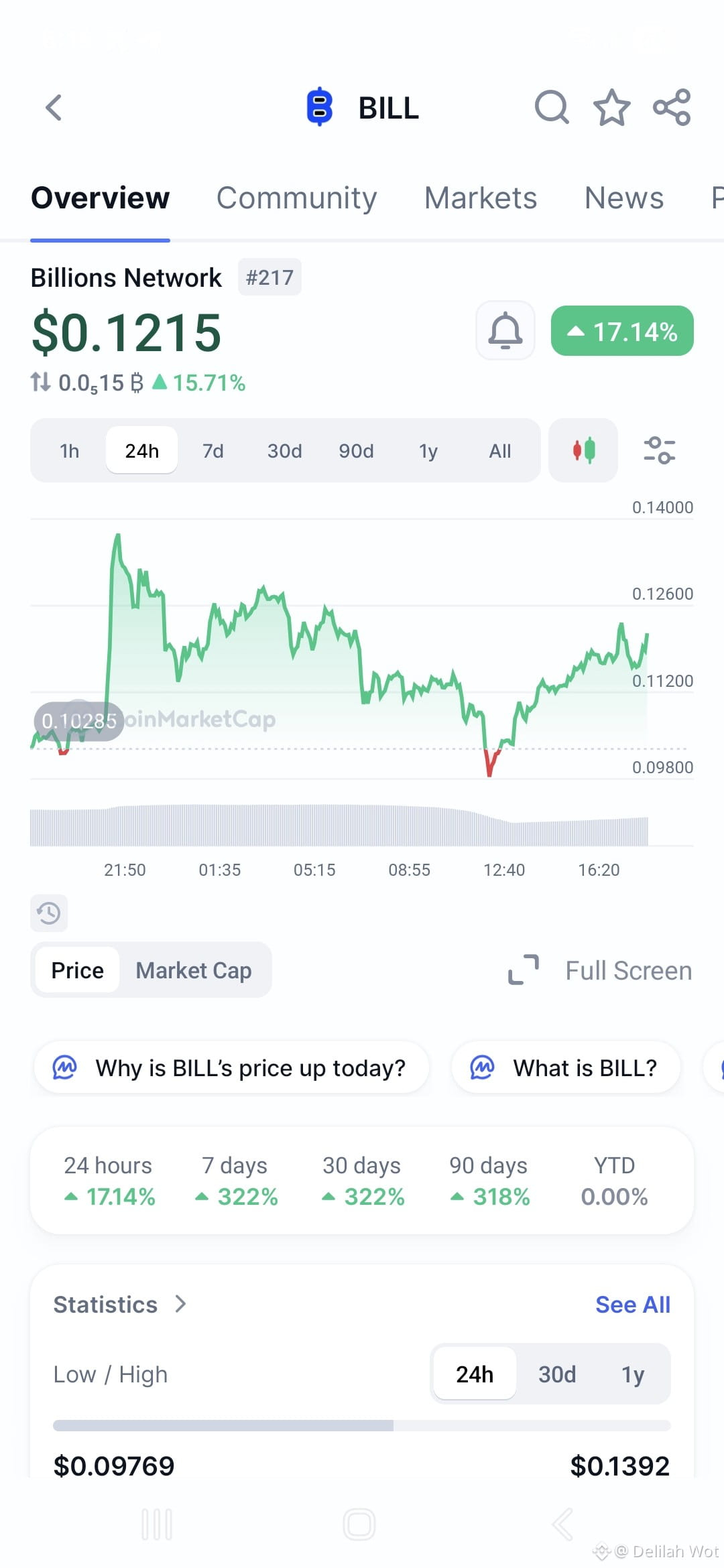
Task: Tap the share icon in header
Action: click(x=672, y=107)
